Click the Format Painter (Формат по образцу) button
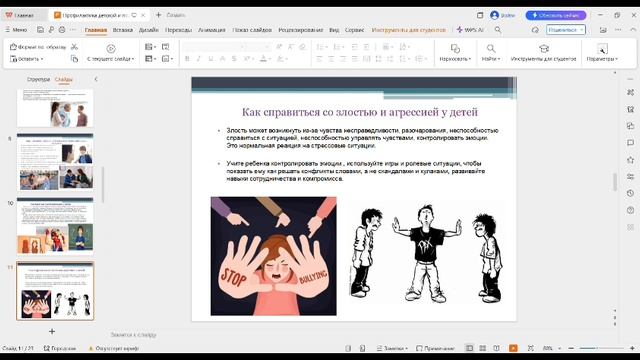The image size is (640, 360). 38,47
